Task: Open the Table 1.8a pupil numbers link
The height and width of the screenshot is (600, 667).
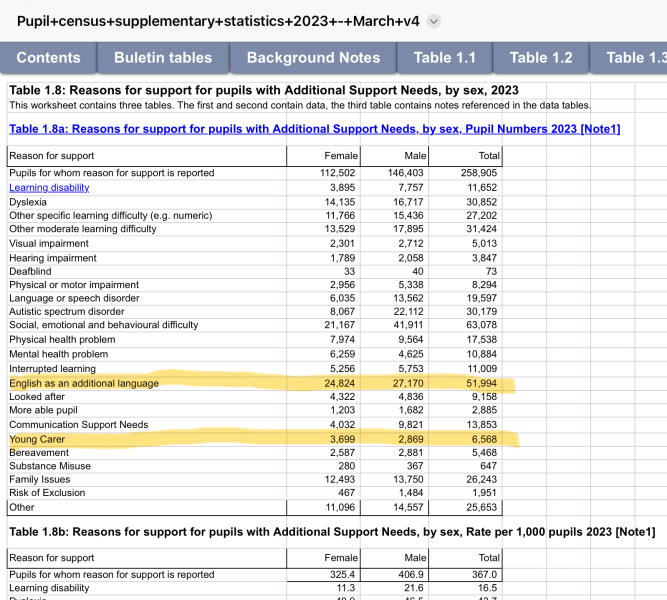Action: 315,129
